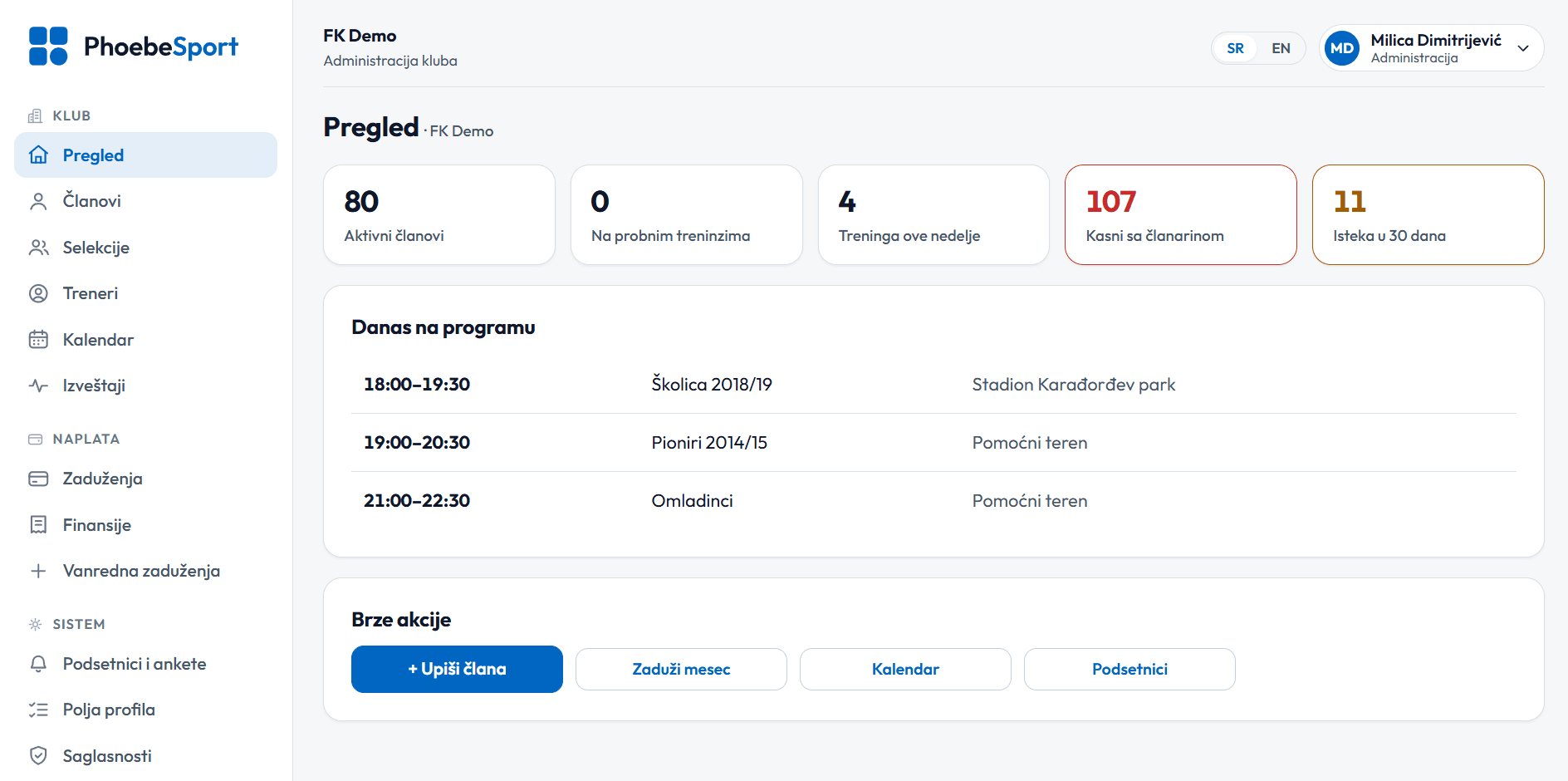Open the Polja profila menu item
The width and height of the screenshot is (1568, 781).
(145, 710)
